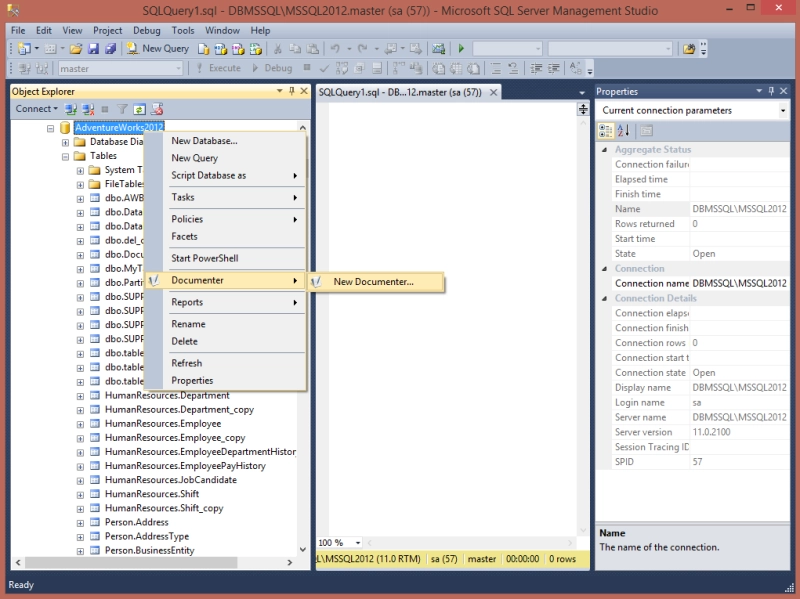800x599 pixels.
Task: Click the Filter funnel icon in Object Explorer
Action: [122, 109]
